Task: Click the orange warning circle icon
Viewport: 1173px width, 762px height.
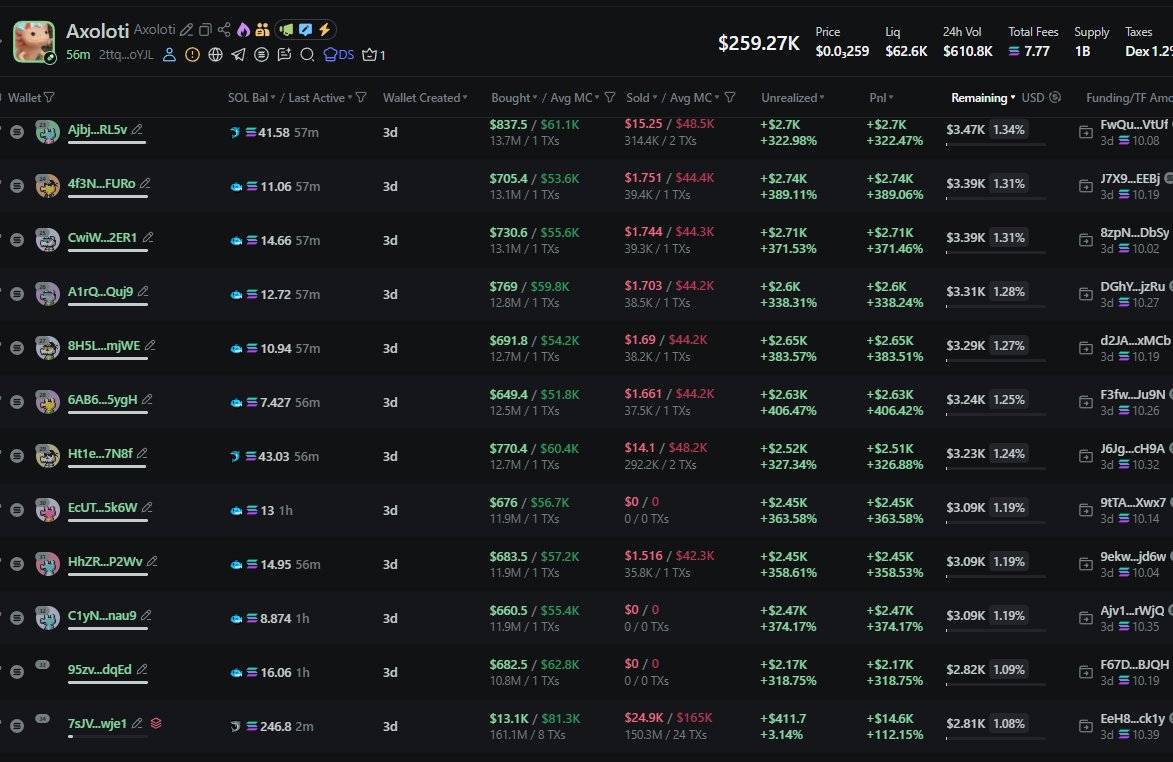Action: (192, 55)
